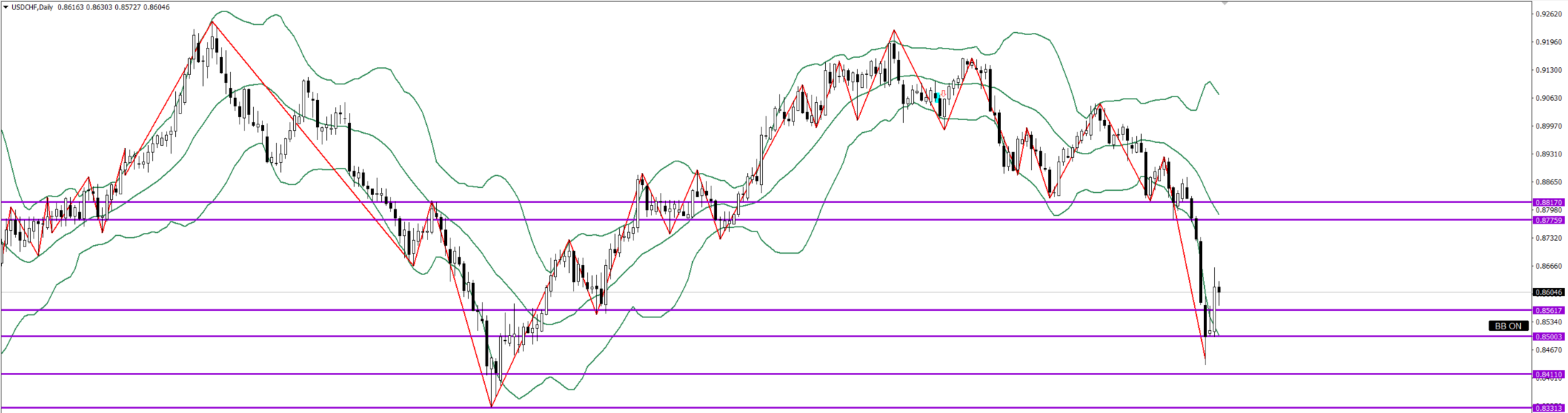
Task: Click the 0.84110 purple level tag
Action: tap(1548, 374)
